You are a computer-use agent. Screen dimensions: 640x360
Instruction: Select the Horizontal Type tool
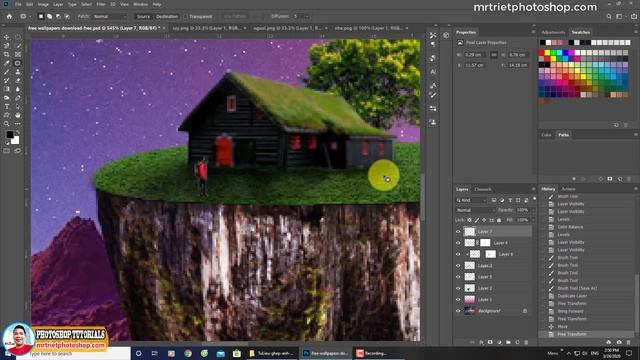tap(7, 107)
